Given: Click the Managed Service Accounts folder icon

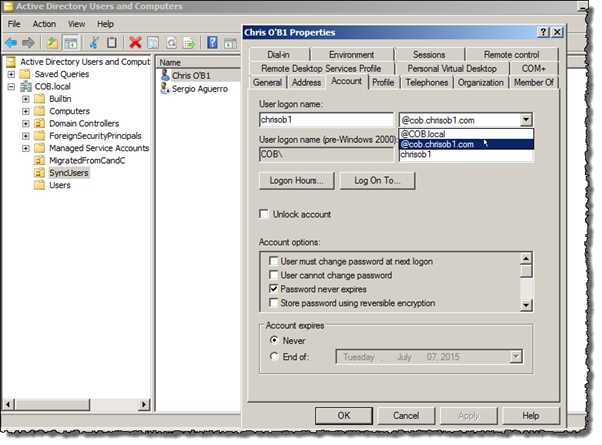Looking at the screenshot, I should point(39,148).
